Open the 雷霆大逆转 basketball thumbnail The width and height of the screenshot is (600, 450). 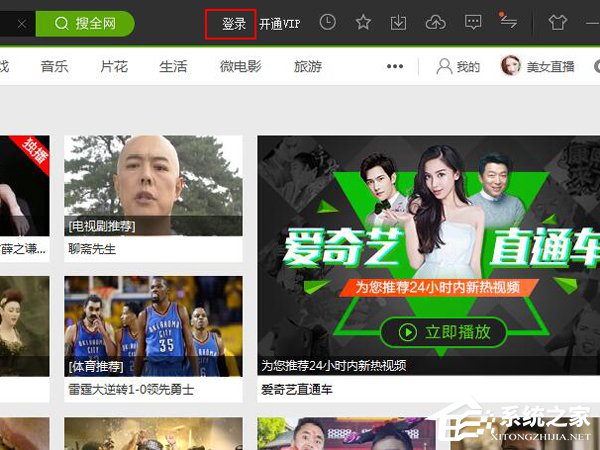click(153, 326)
